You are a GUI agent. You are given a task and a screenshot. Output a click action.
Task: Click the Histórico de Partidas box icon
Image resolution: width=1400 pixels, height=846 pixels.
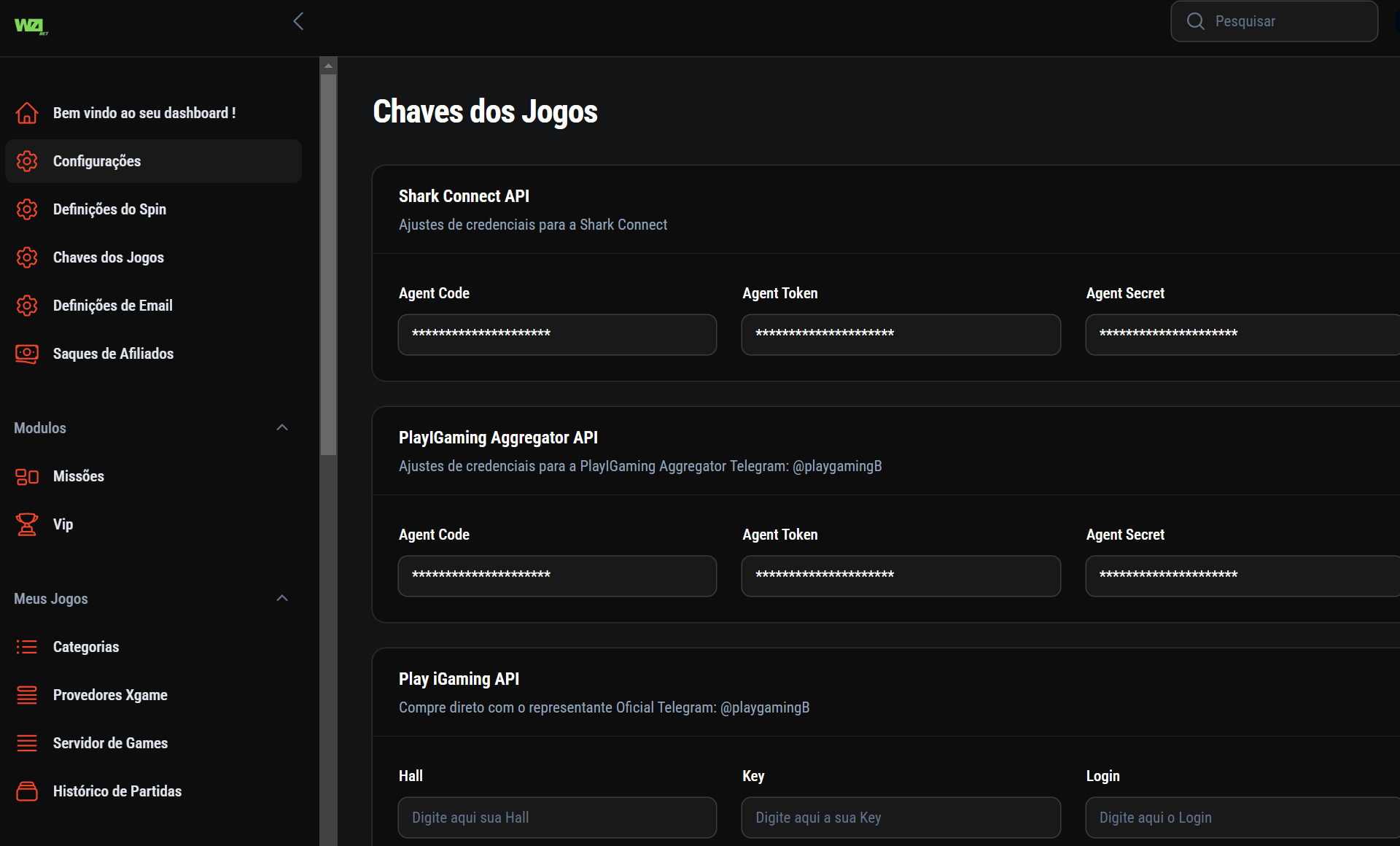tap(27, 791)
